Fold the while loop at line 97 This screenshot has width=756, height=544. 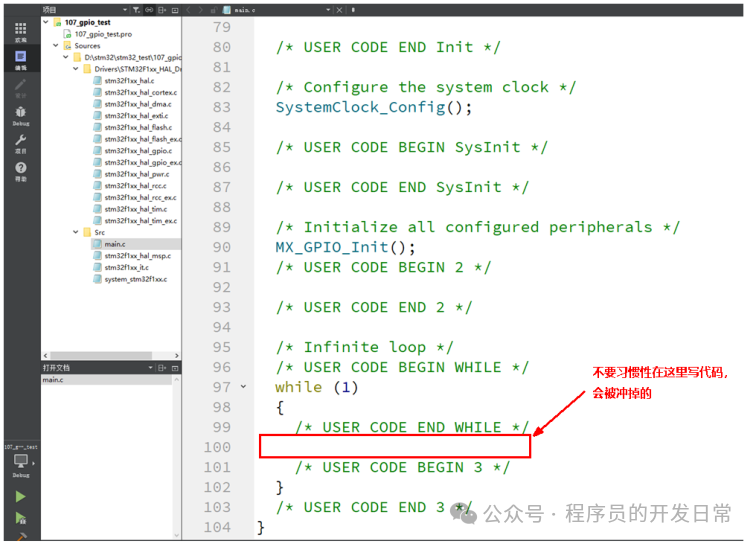click(243, 387)
